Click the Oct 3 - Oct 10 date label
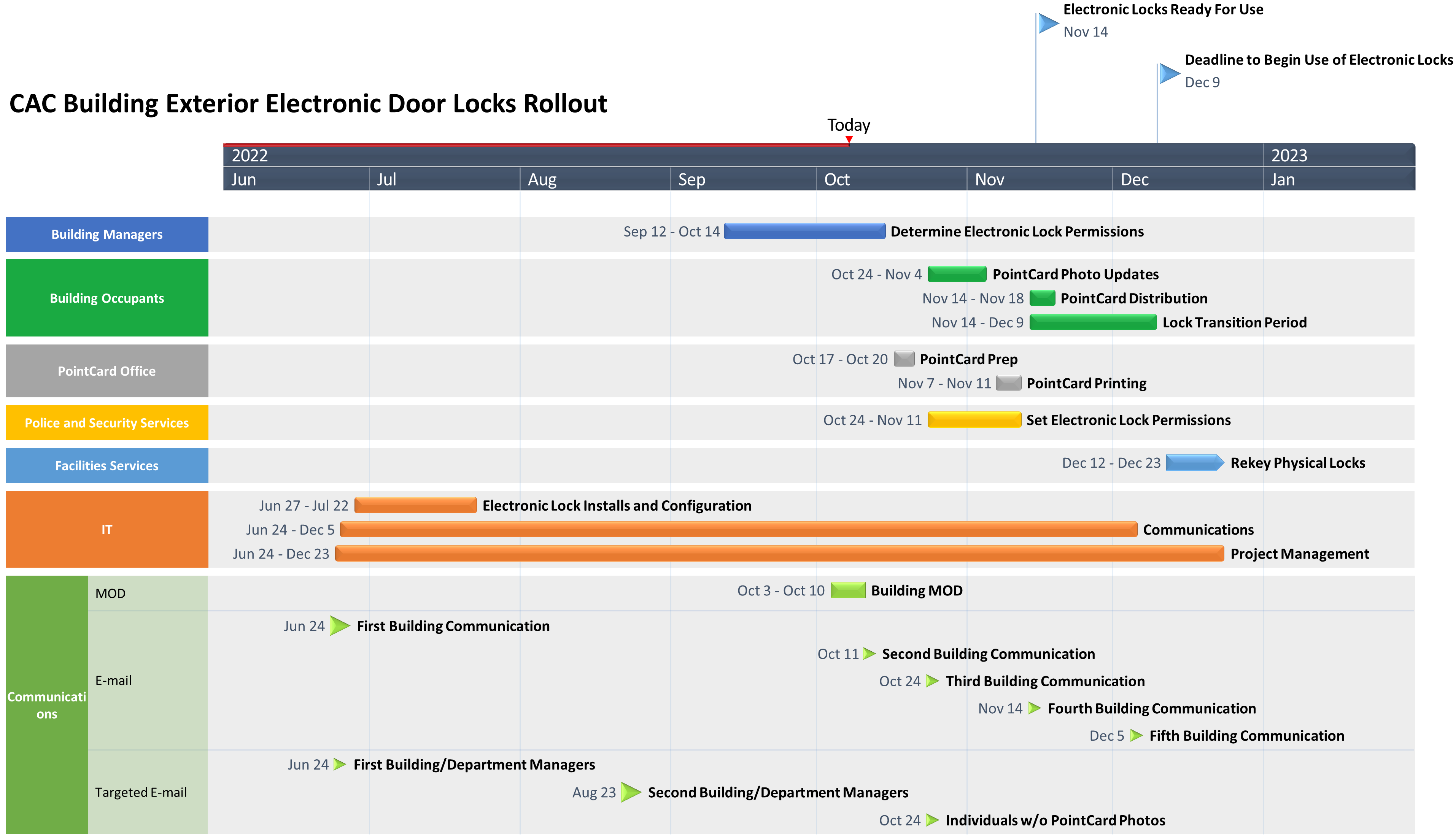Screen dimensions: 1456x838 pos(780,590)
